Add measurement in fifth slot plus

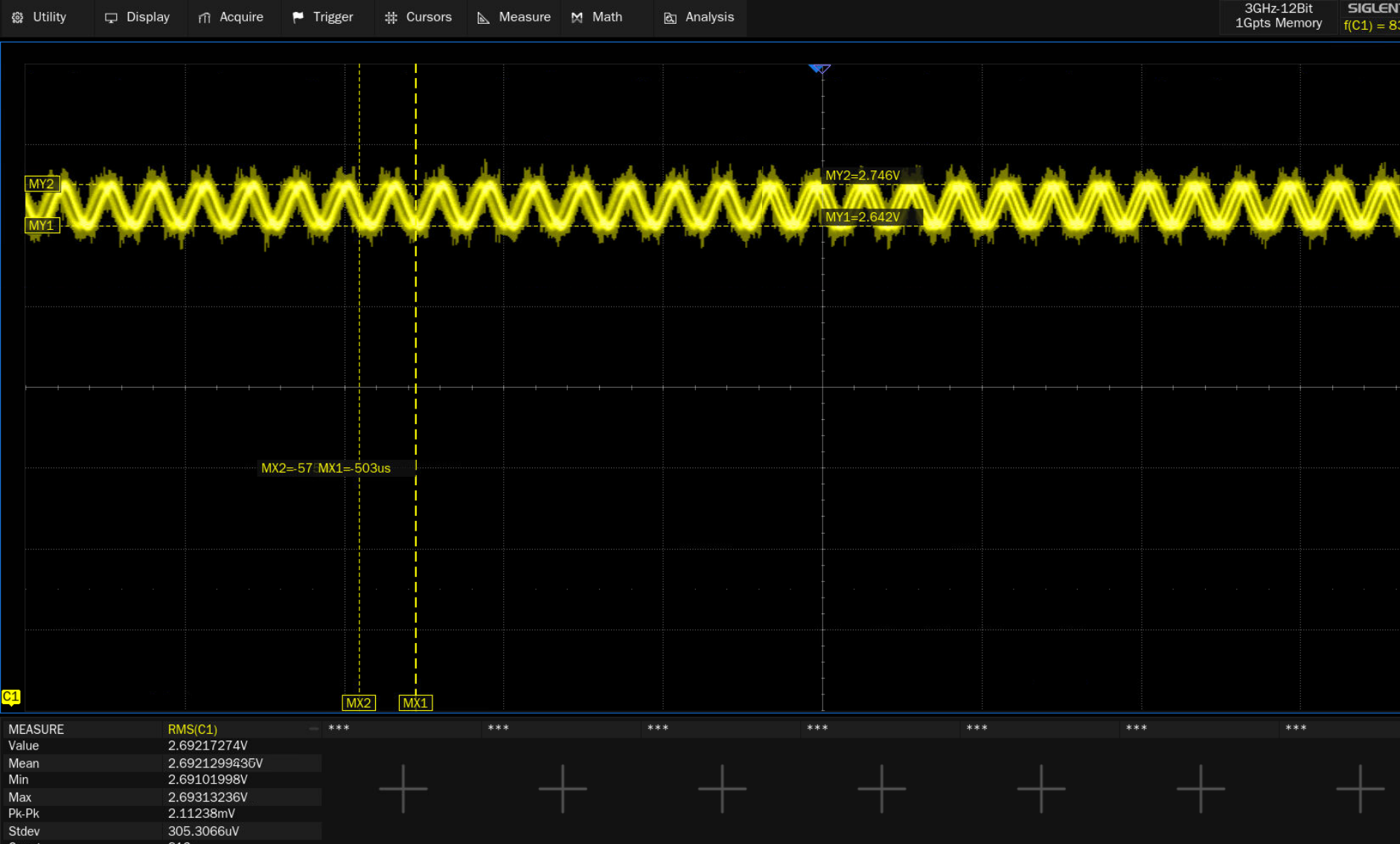click(x=881, y=788)
